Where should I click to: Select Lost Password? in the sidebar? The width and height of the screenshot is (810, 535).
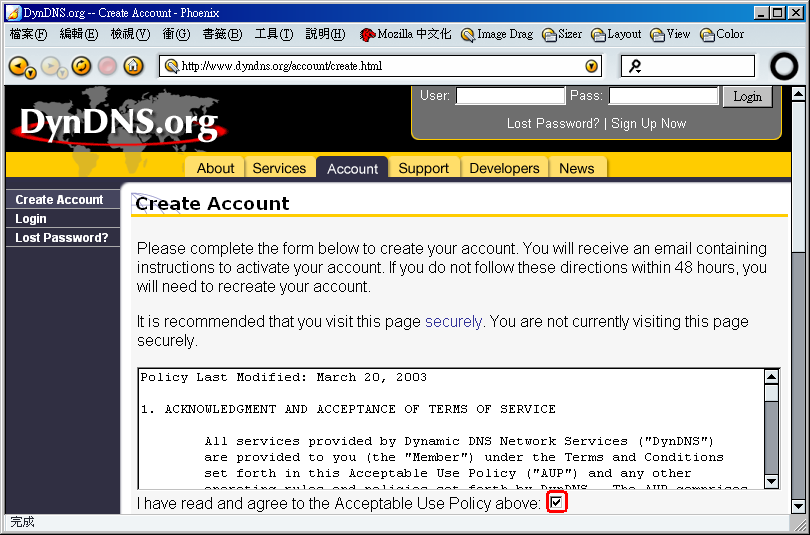click(x=63, y=238)
